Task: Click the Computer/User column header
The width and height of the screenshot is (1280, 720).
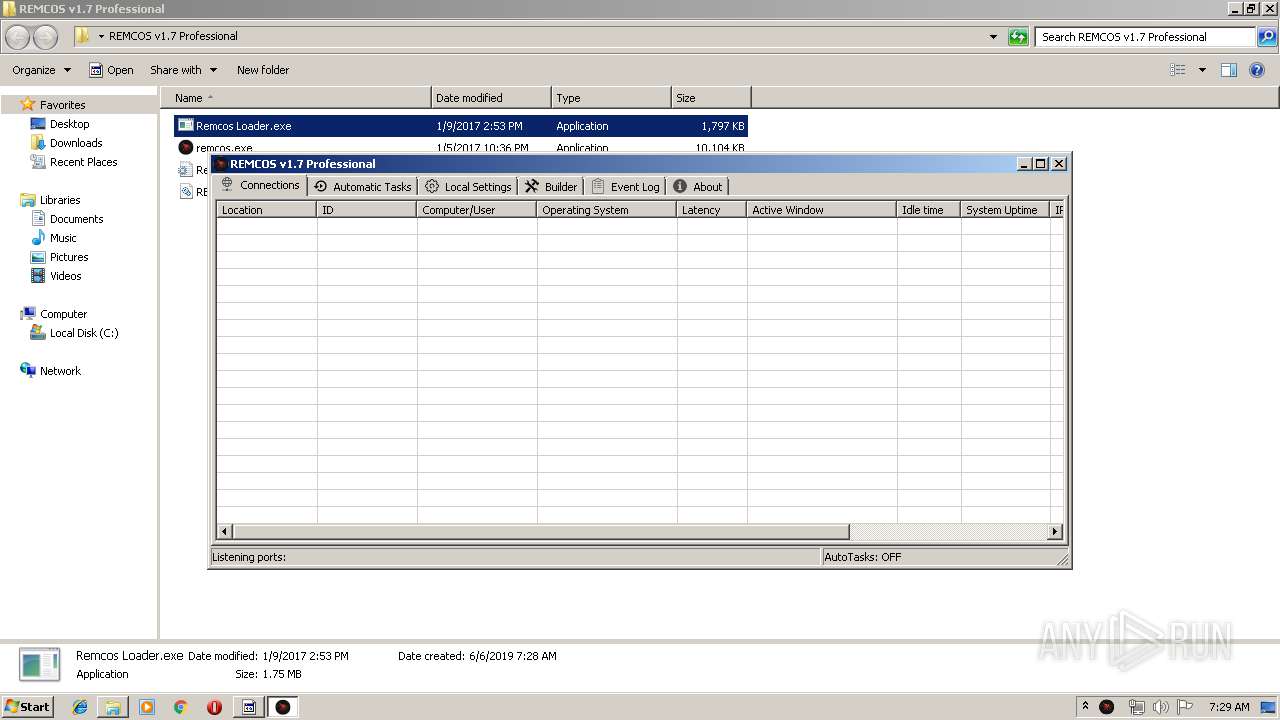Action: point(477,210)
